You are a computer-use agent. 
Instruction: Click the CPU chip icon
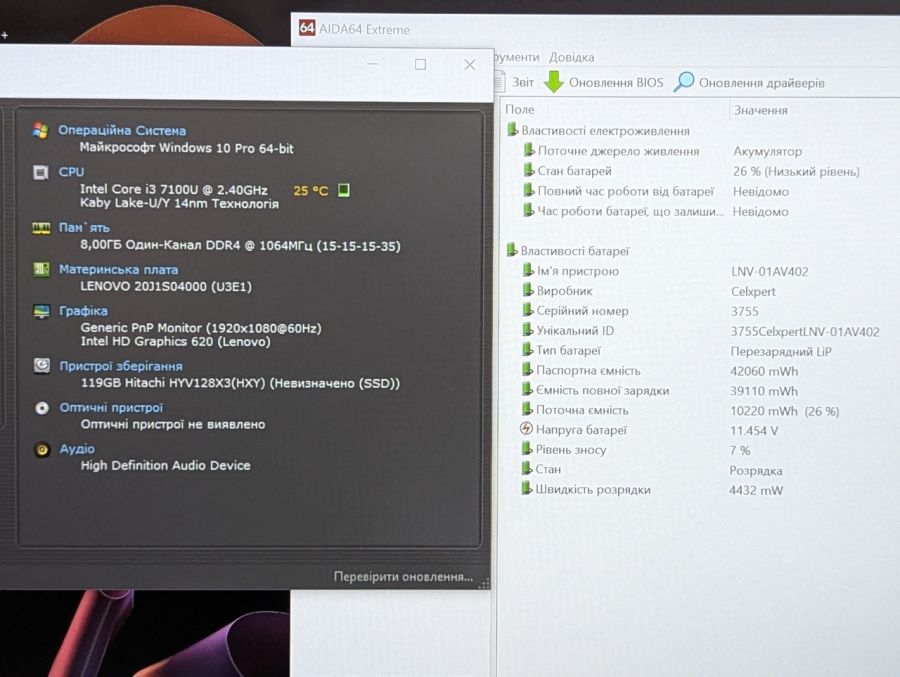[x=41, y=172]
